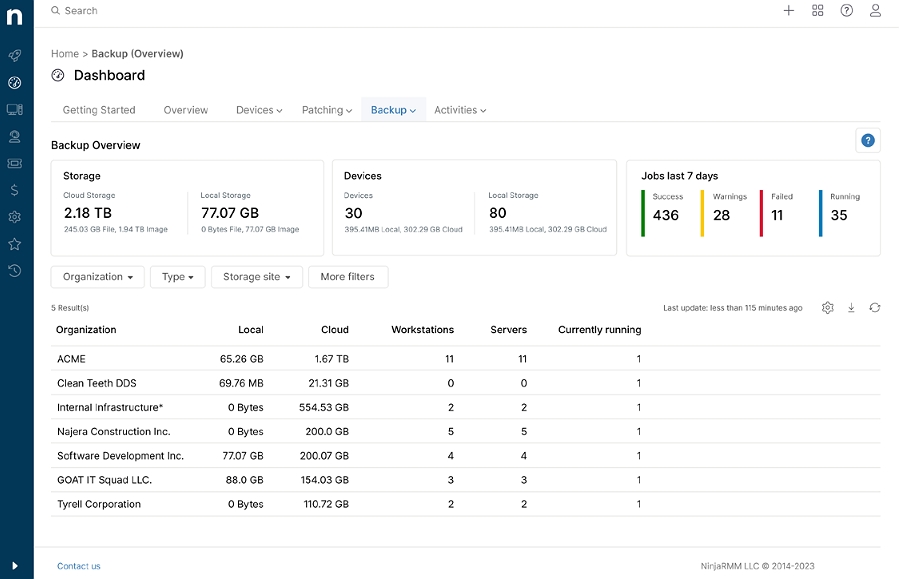Click the dashboard icon beside the Dashboard title
Screen dimensions: 899x579
(58, 75)
